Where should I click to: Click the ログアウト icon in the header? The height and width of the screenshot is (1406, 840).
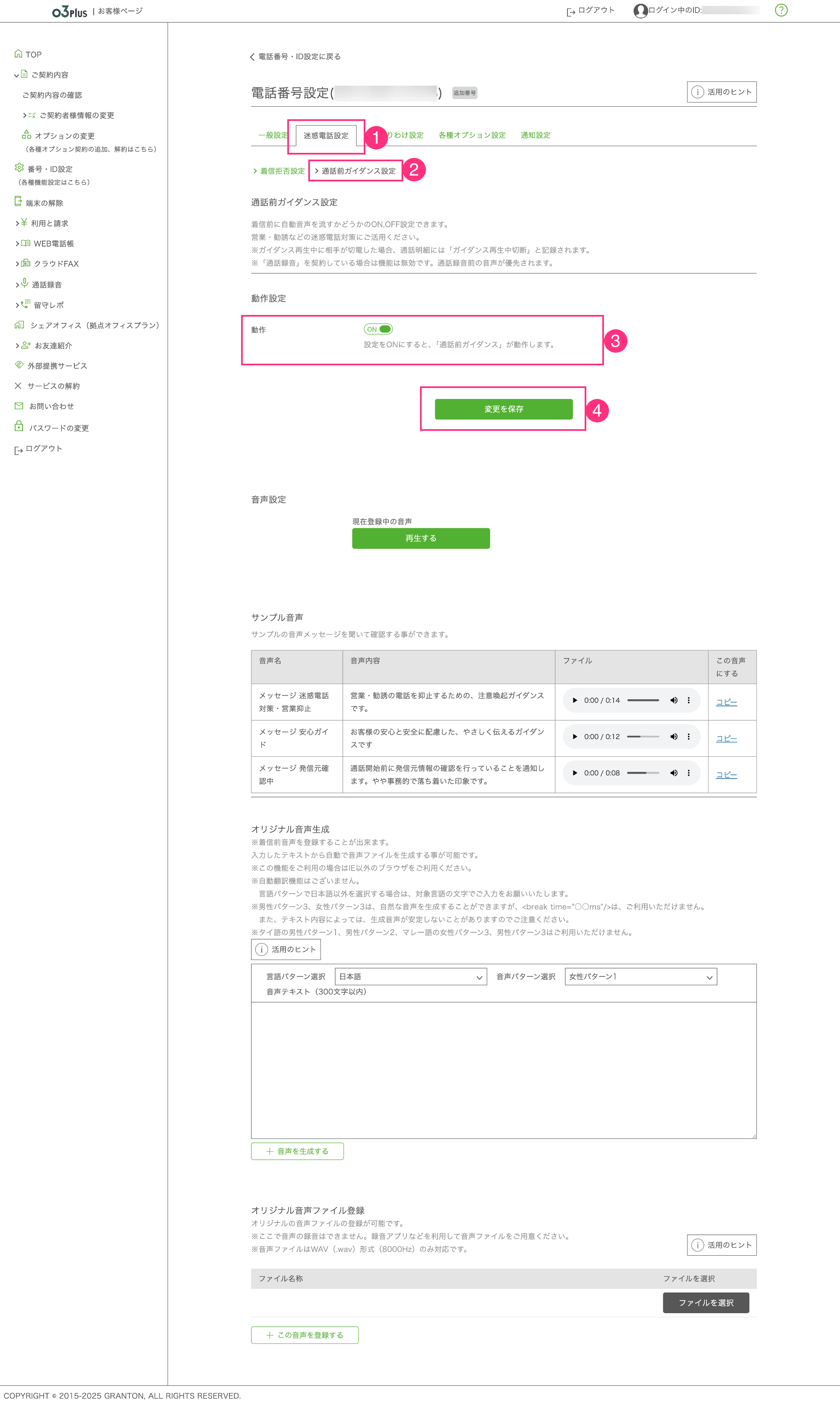(x=570, y=10)
